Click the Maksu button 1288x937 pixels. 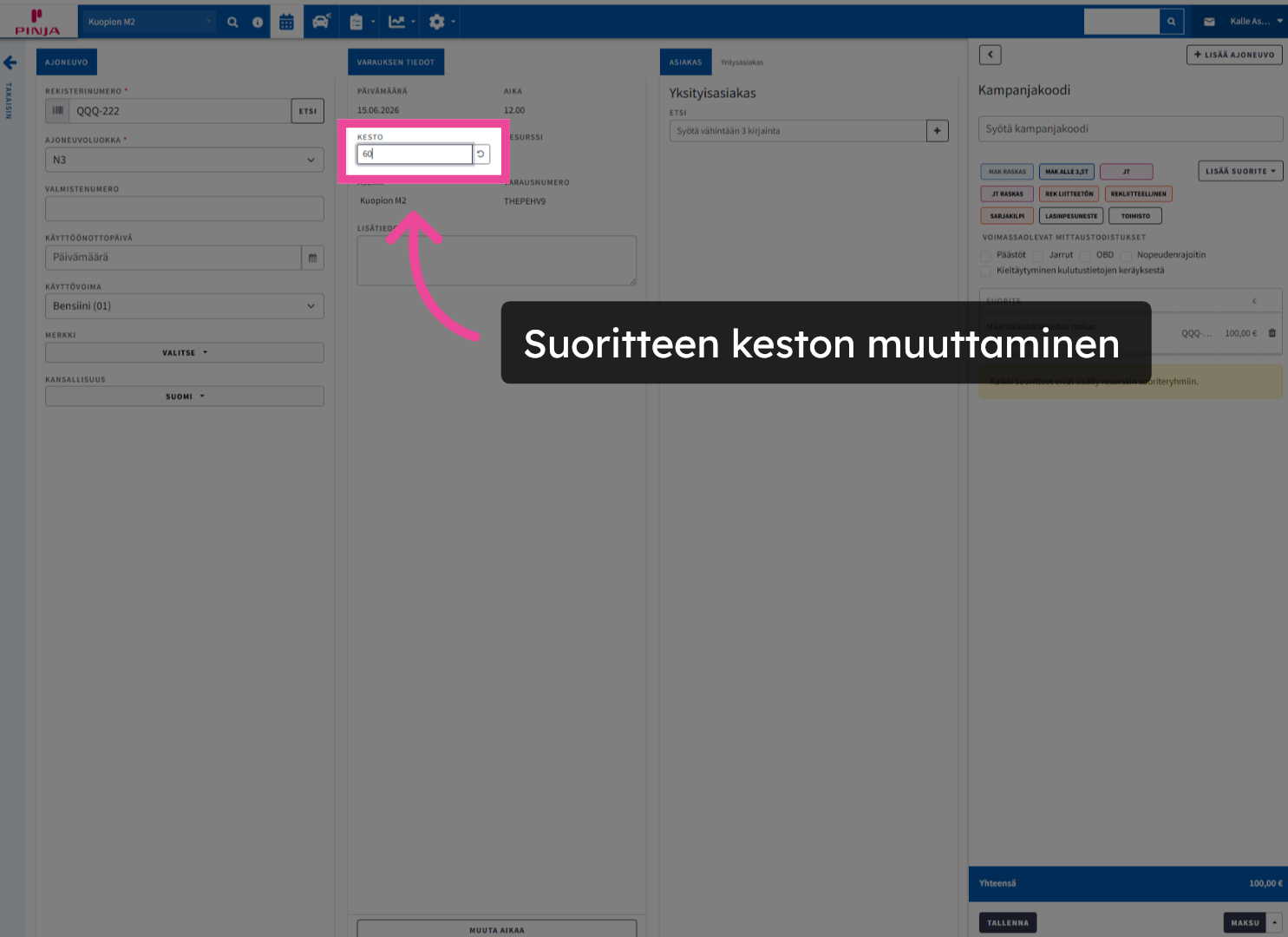pos(1245,922)
